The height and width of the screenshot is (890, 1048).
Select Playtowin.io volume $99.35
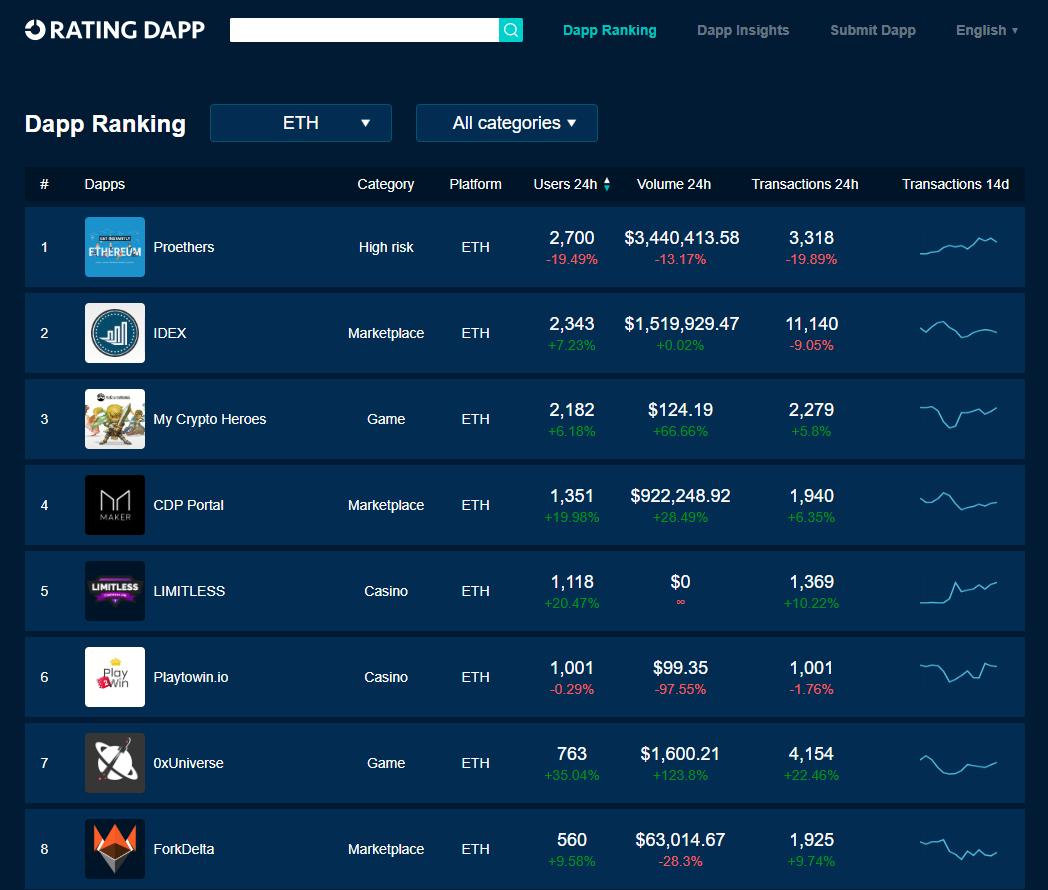(680, 668)
